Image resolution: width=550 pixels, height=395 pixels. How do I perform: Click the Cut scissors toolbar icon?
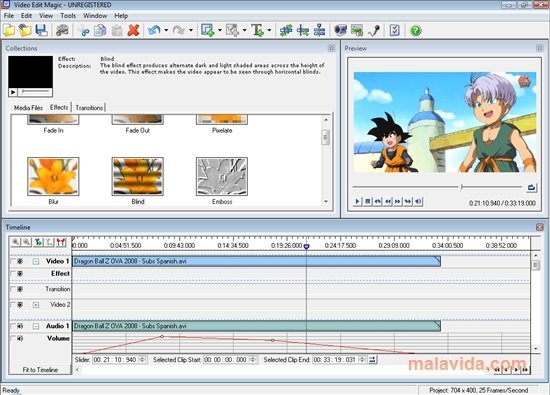(x=83, y=31)
